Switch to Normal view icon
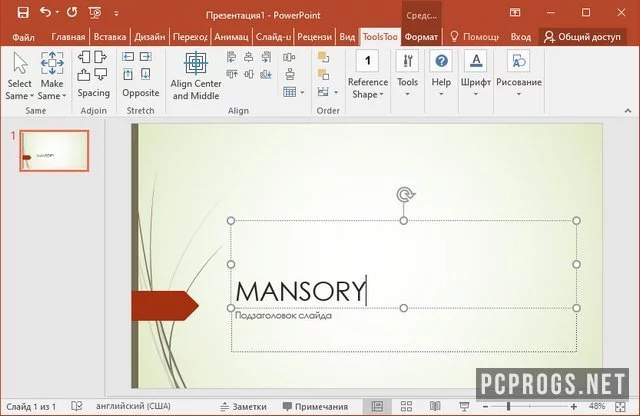The height and width of the screenshot is (416, 640). click(x=377, y=406)
